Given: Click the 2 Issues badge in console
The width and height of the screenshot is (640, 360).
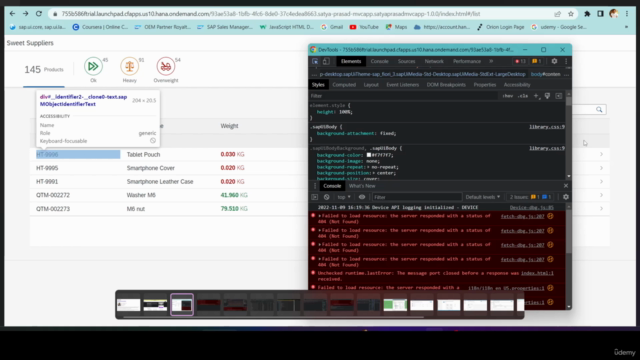Looking at the screenshot, I should (531, 197).
